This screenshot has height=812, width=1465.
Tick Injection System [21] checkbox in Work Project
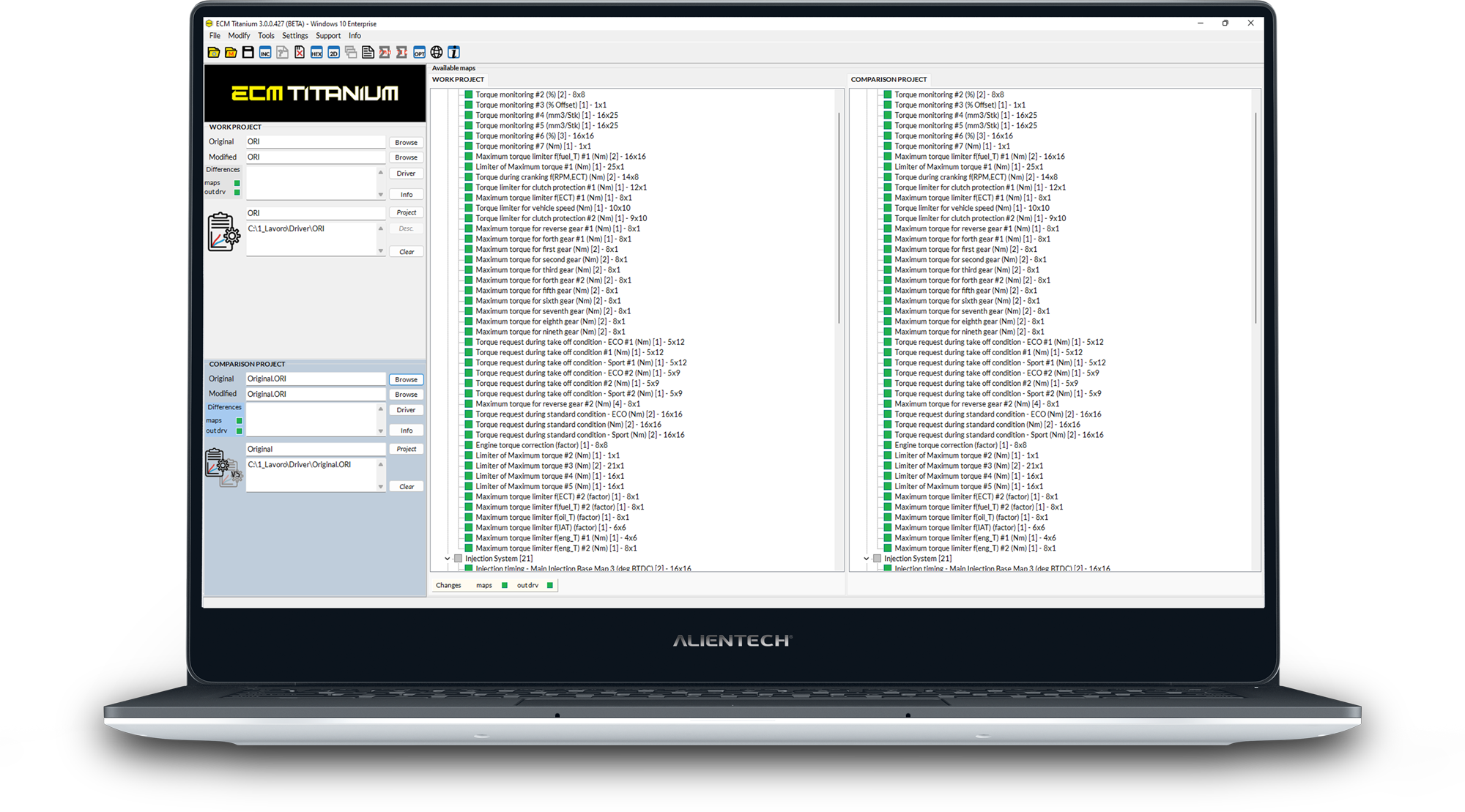(x=459, y=559)
